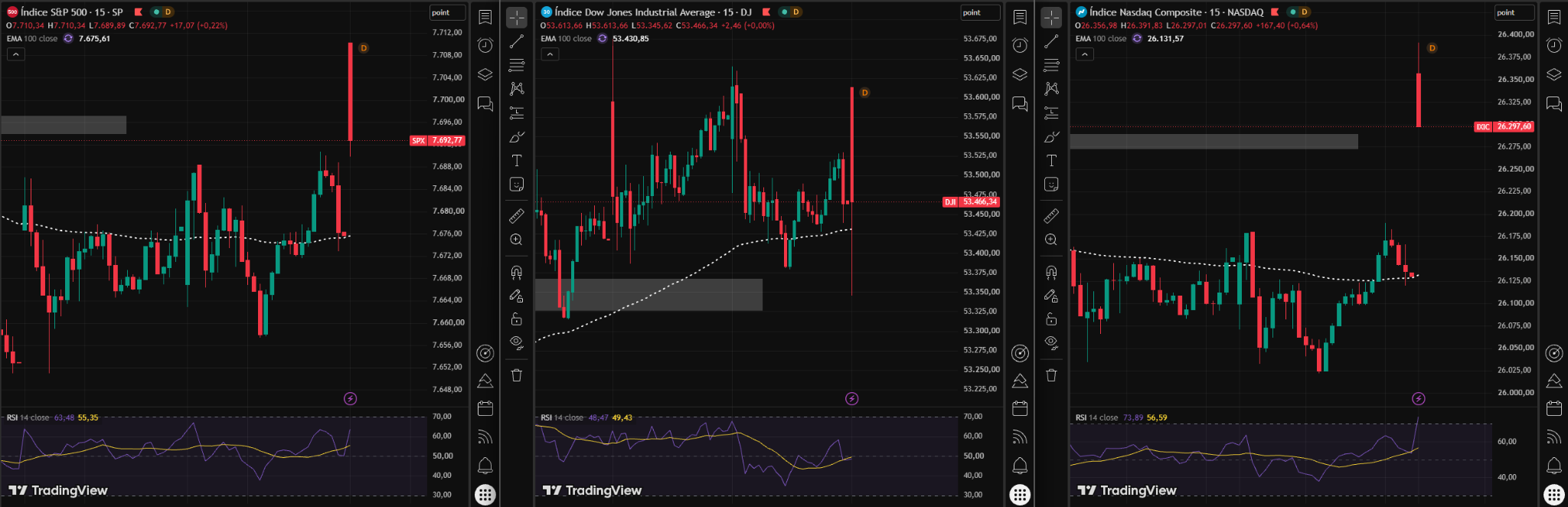Open object tree layers right of S&P 500 chart

485,74
